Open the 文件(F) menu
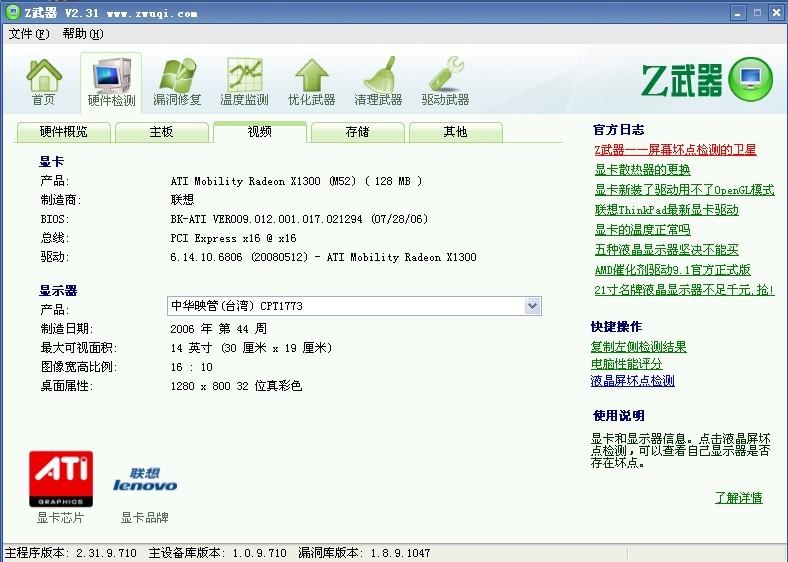This screenshot has height=562, width=788. coord(29,34)
